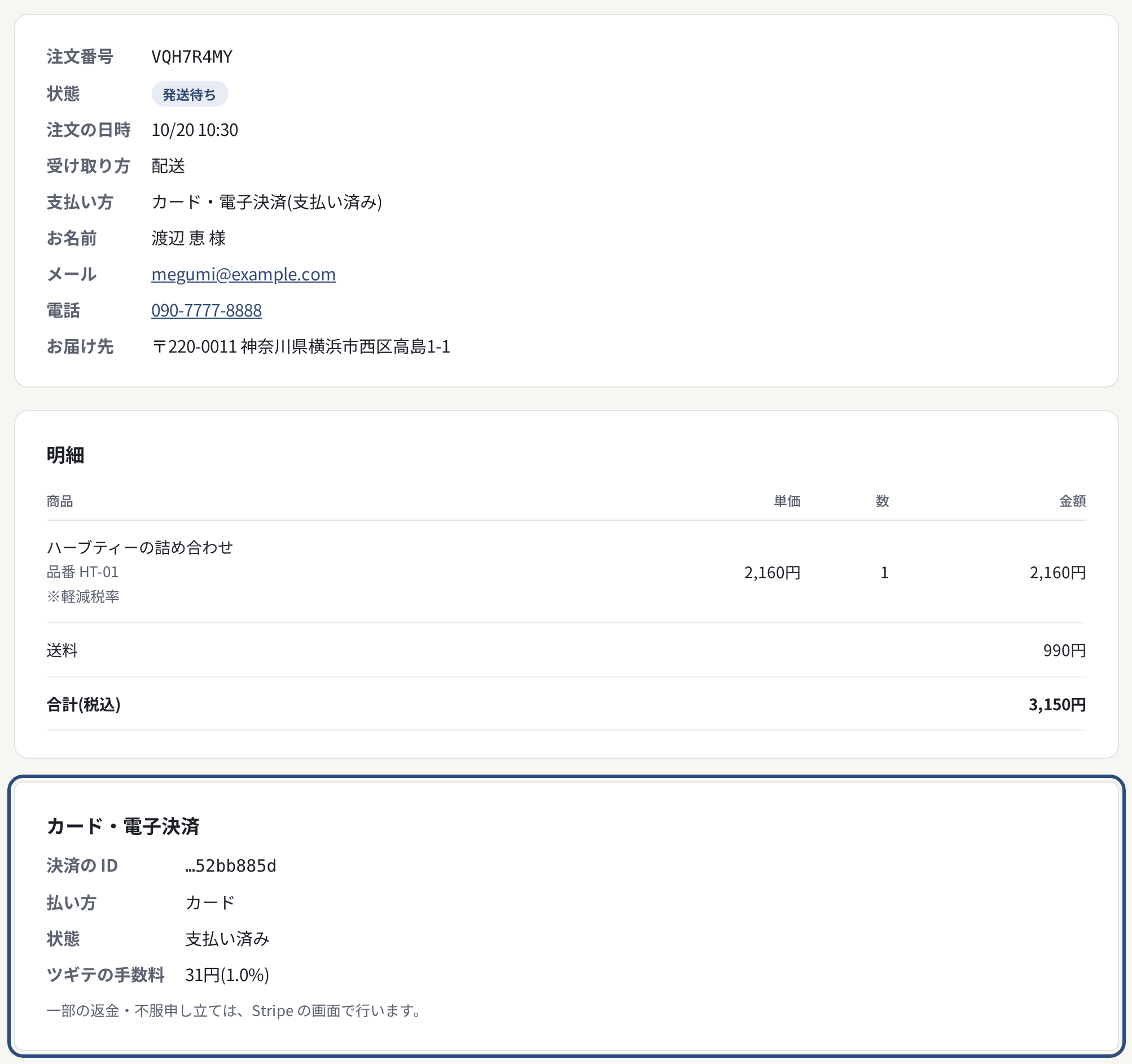This screenshot has height=1064, width=1132.
Task: Click the 支払い済み payment status value
Action: click(227, 939)
